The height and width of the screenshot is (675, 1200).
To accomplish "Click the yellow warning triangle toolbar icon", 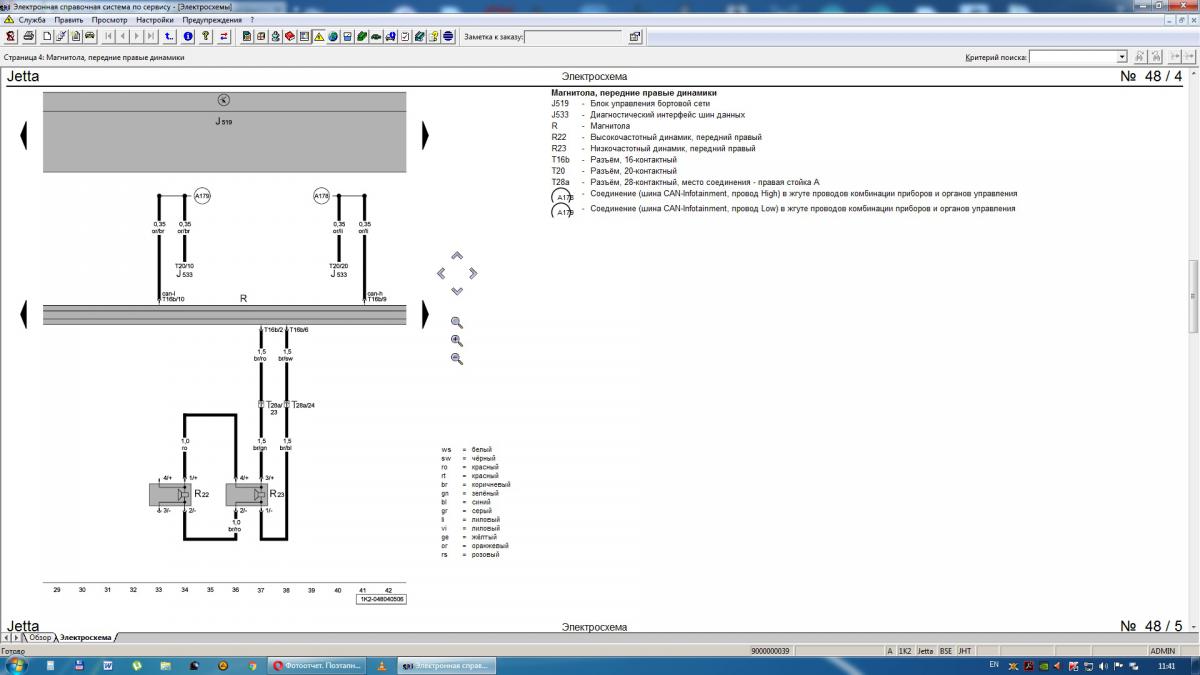I will pos(318,37).
